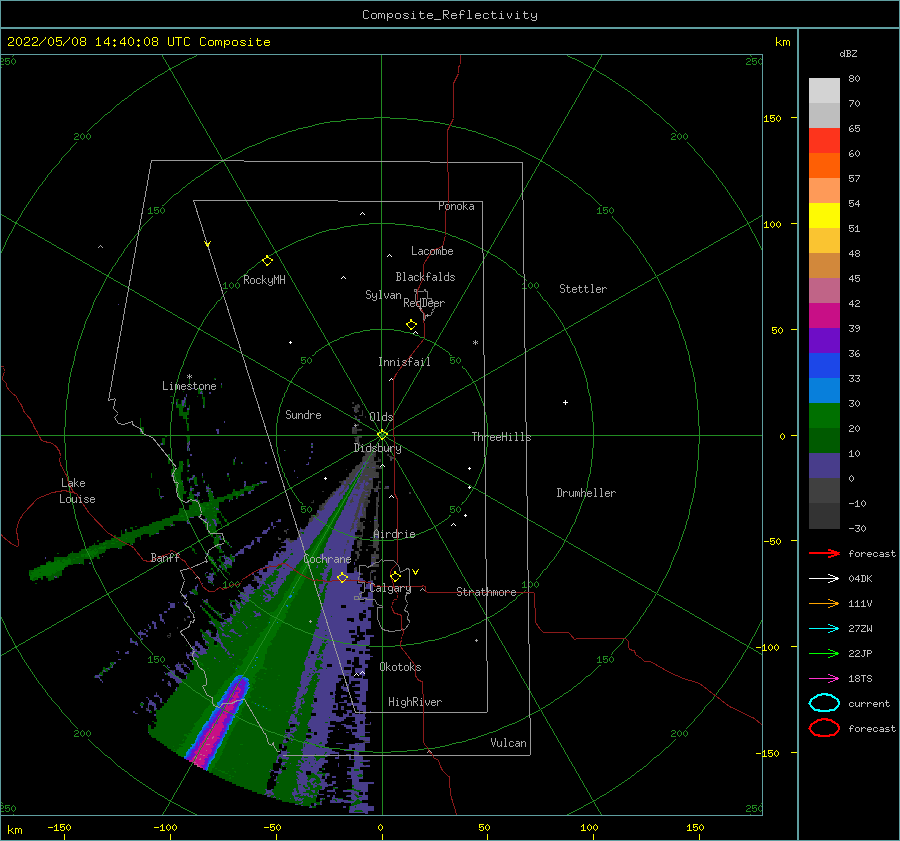The width and height of the screenshot is (900, 841).
Task: Click the white plus marker east of ThreeHills
Action: (565, 402)
